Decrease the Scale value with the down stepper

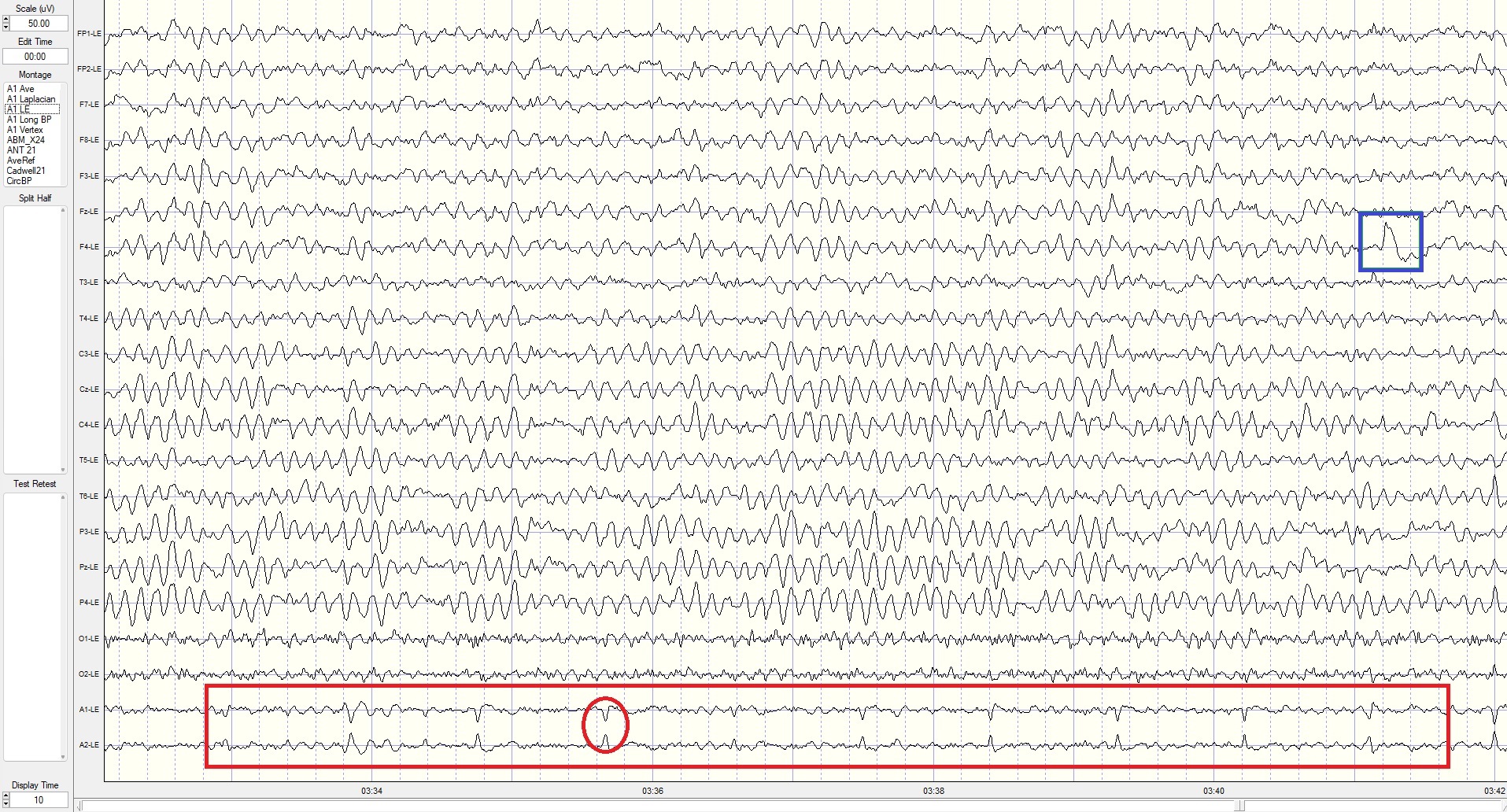[6, 27]
